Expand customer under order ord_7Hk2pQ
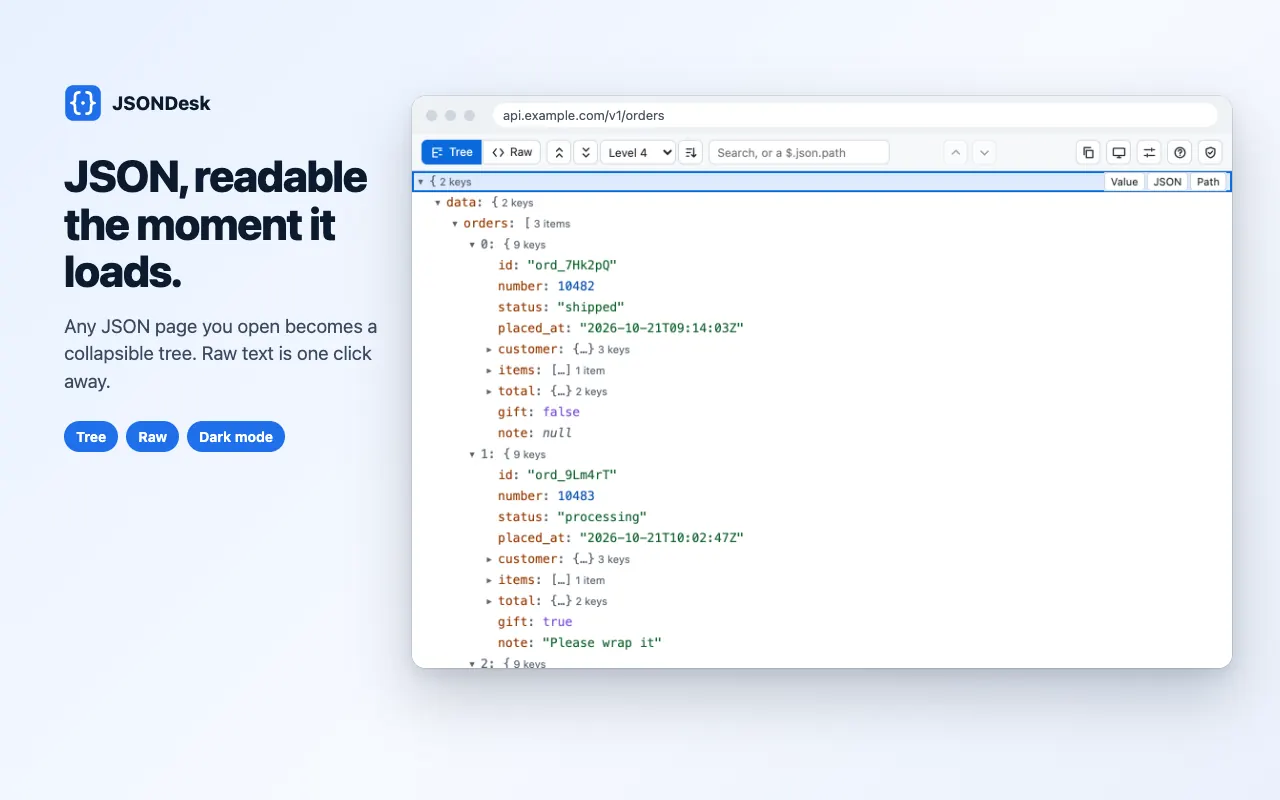The height and width of the screenshot is (800, 1280). pos(490,350)
